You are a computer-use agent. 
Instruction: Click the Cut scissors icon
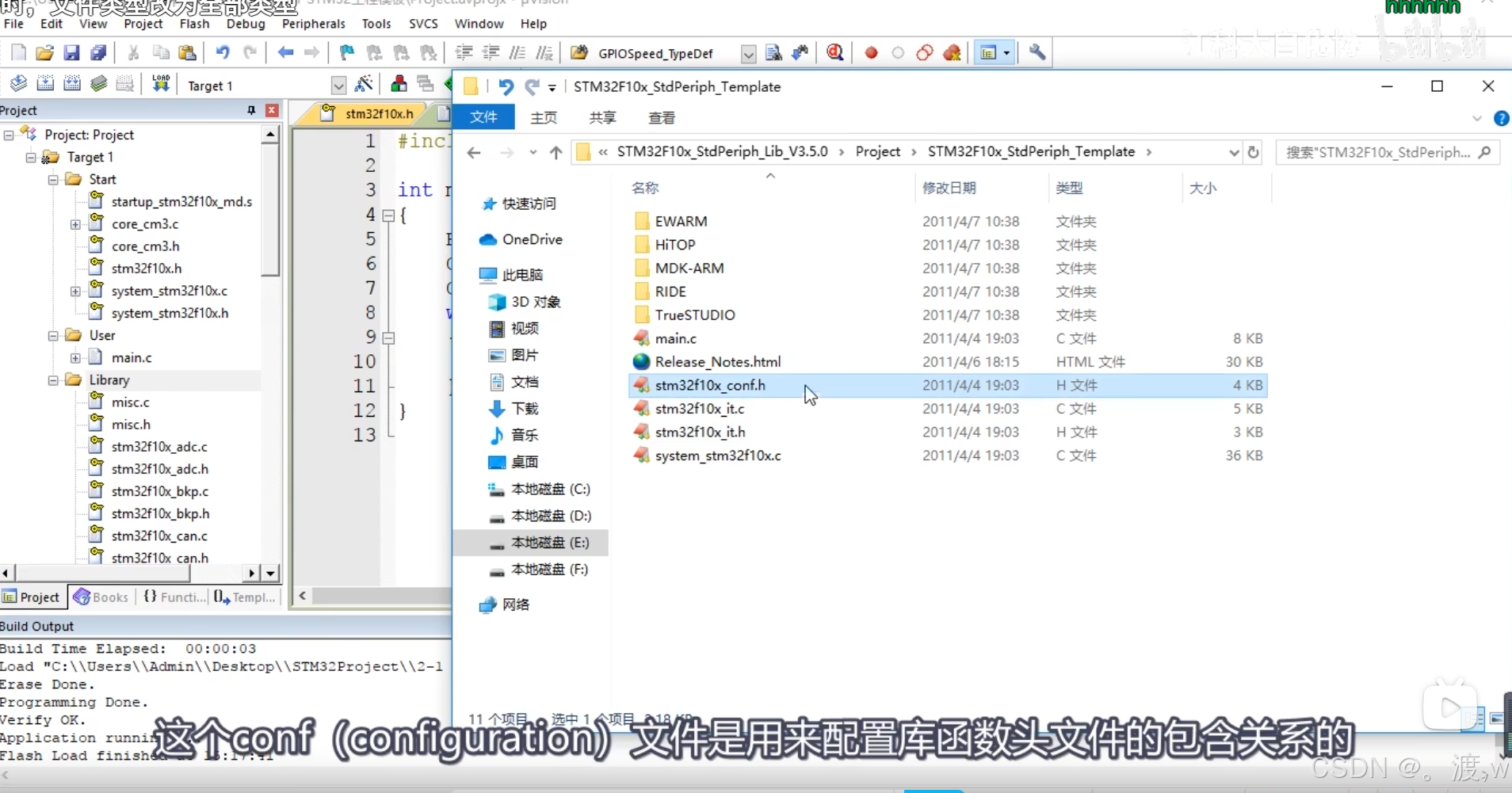tap(133, 53)
